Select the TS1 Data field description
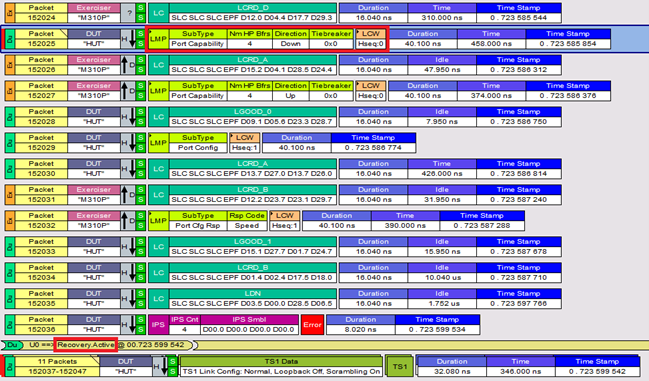The width and height of the screenshot is (649, 381). tap(281, 371)
